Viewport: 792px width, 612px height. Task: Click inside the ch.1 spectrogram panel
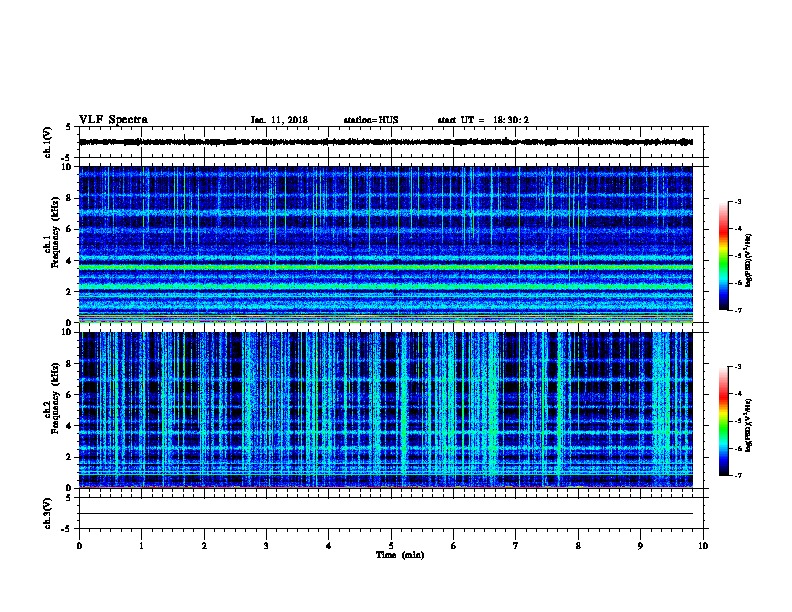tap(386, 244)
